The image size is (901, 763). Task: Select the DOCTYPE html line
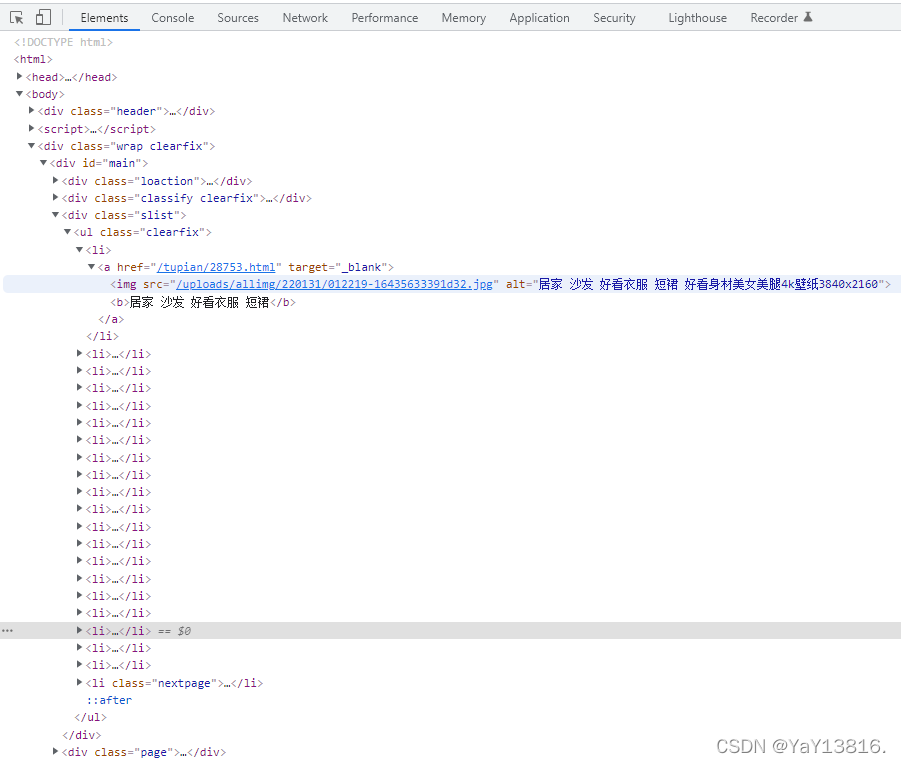point(63,42)
